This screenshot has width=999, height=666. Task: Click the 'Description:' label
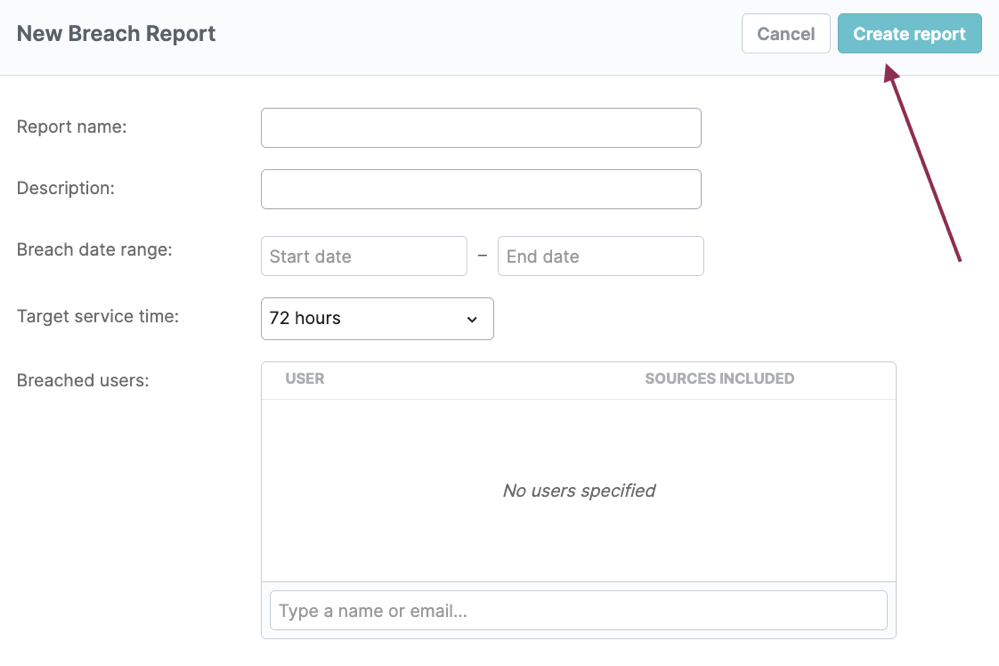click(x=66, y=188)
